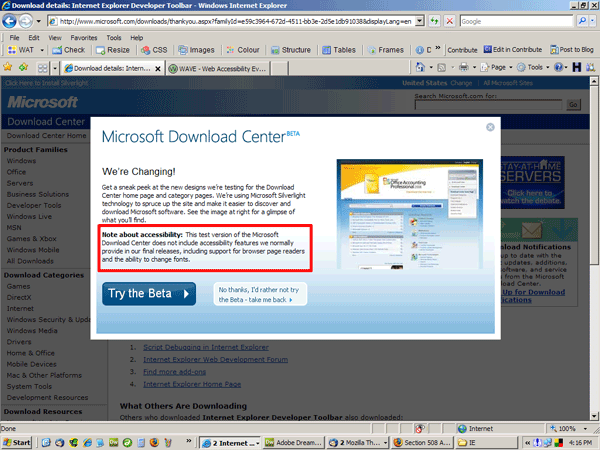This screenshot has height=450, width=600.
Task: Open the Favorites menu
Action: (x=83, y=38)
